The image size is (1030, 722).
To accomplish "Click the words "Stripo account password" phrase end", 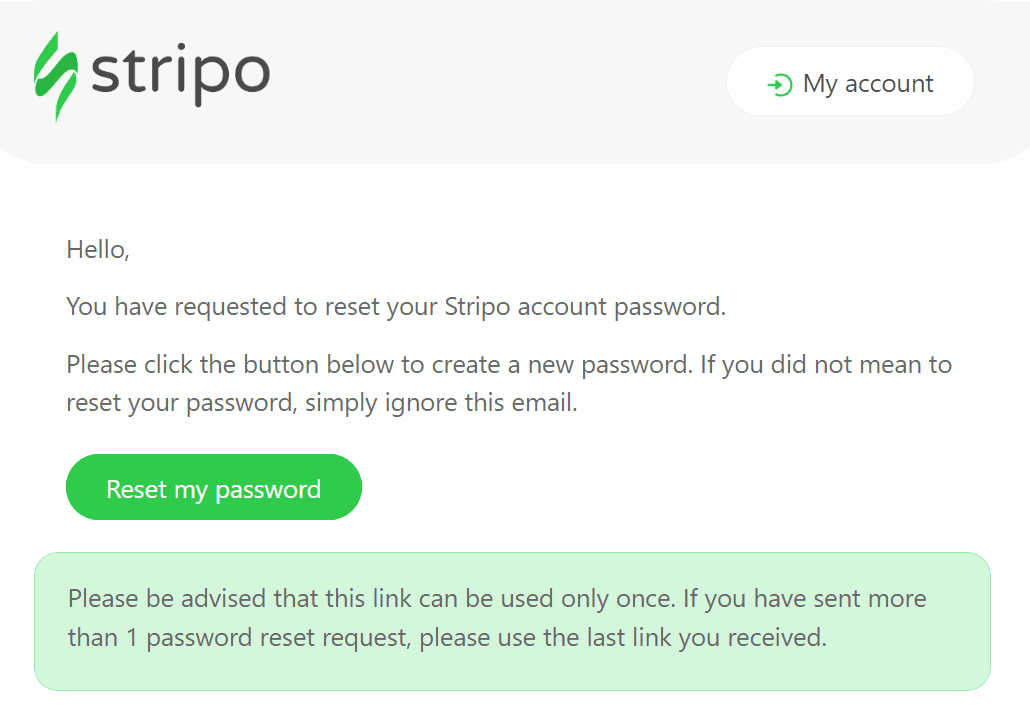I will coord(585,307).
